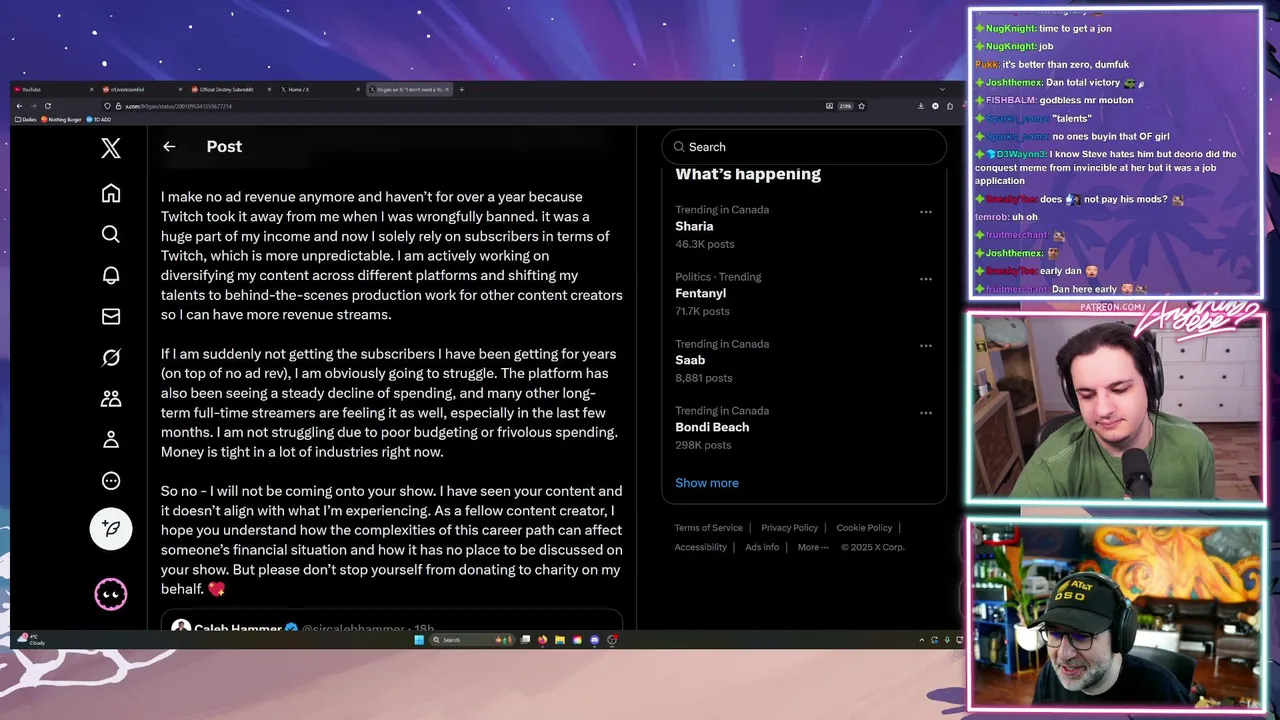Viewport: 1280px width, 720px height.
Task: Open a new browser tab
Action: click(x=461, y=89)
